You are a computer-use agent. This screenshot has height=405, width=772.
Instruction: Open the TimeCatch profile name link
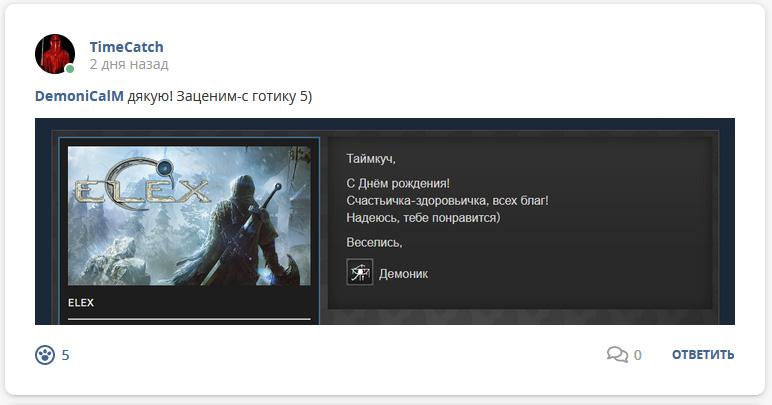point(127,47)
